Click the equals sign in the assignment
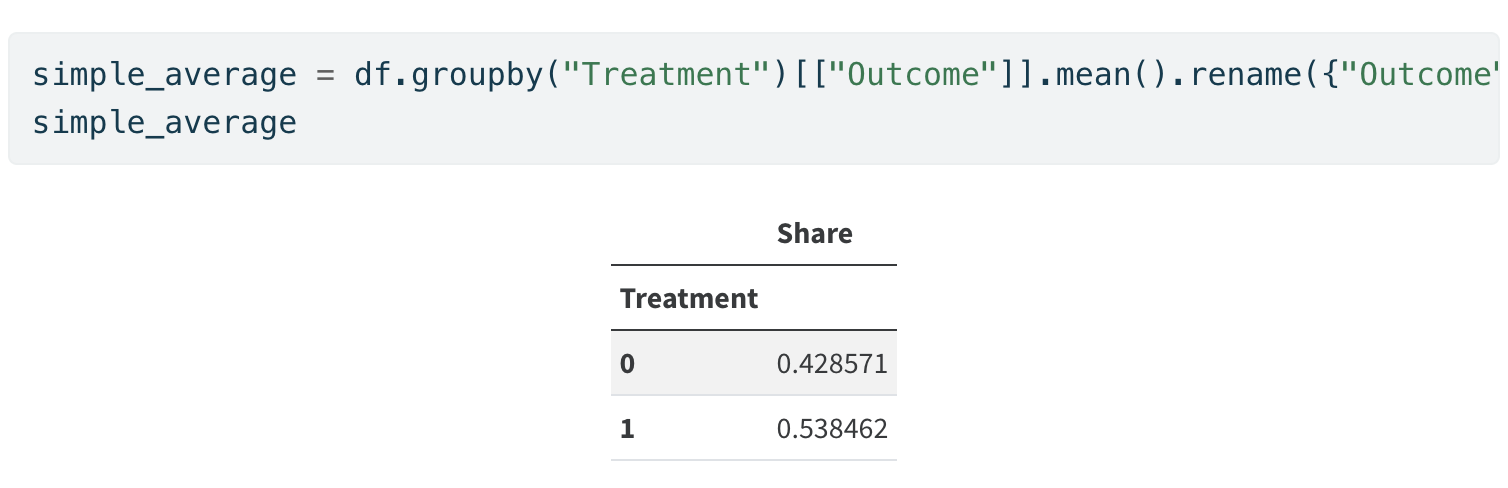 click(325, 76)
